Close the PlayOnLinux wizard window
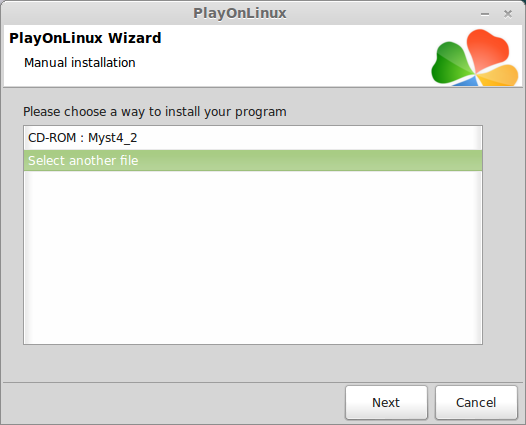The width and height of the screenshot is (526, 425). click(x=508, y=14)
